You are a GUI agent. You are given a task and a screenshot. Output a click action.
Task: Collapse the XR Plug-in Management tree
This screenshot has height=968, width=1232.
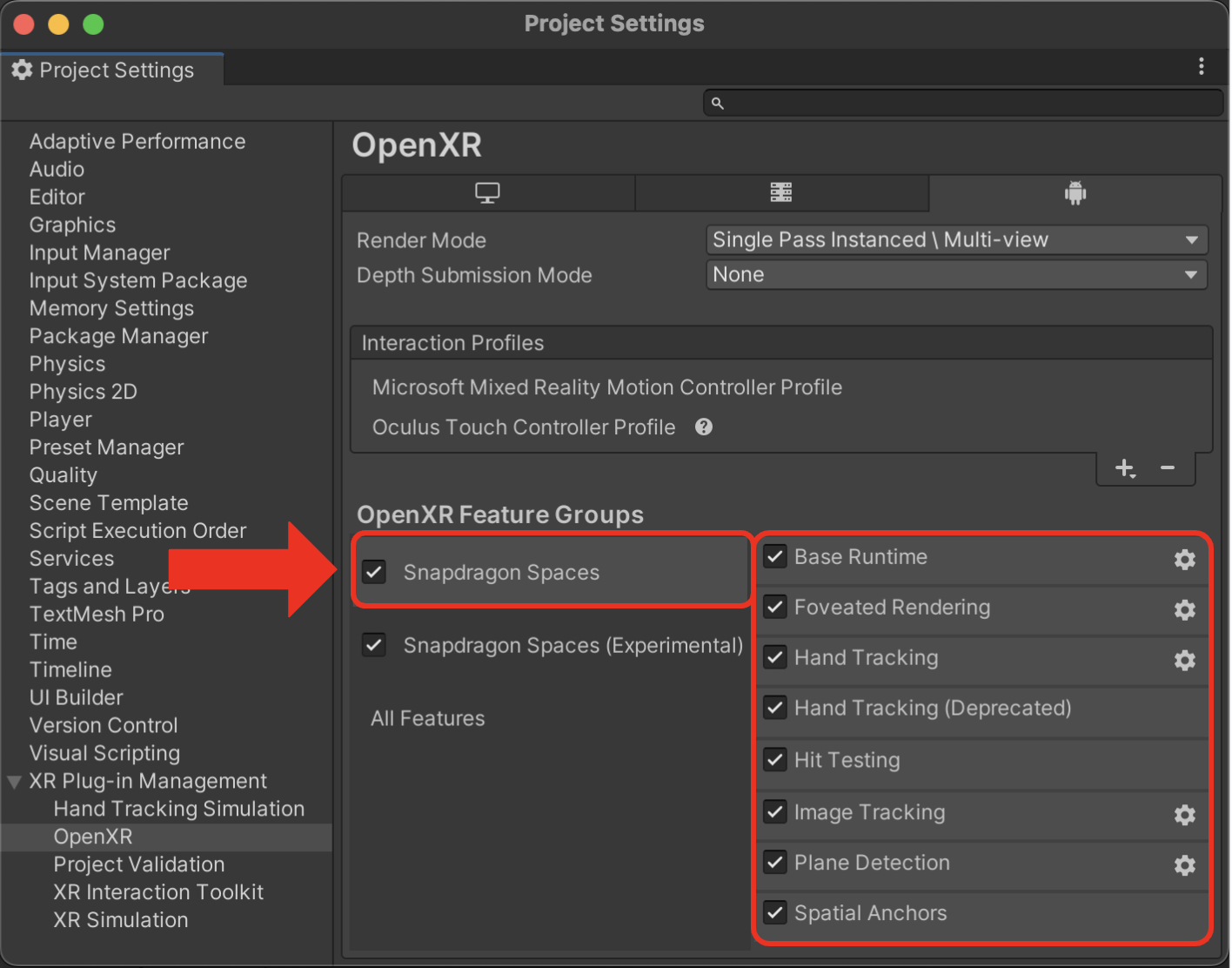[14, 782]
